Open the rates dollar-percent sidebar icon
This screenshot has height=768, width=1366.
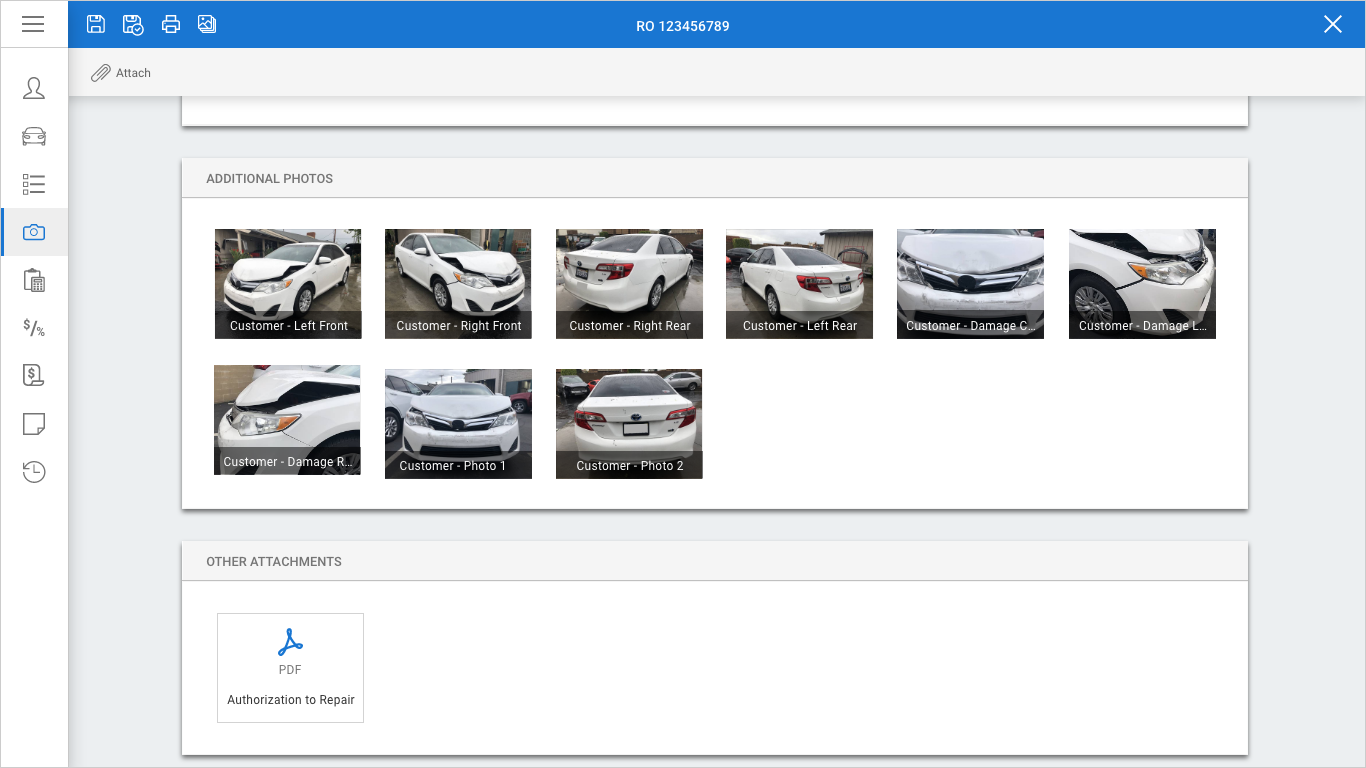(x=34, y=328)
